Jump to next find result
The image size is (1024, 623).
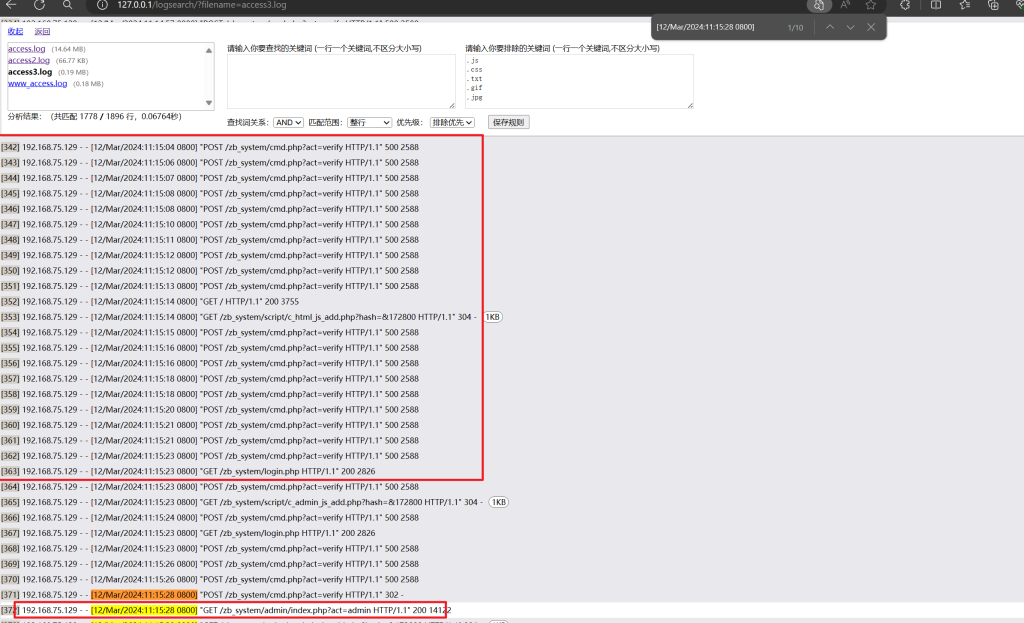(850, 27)
